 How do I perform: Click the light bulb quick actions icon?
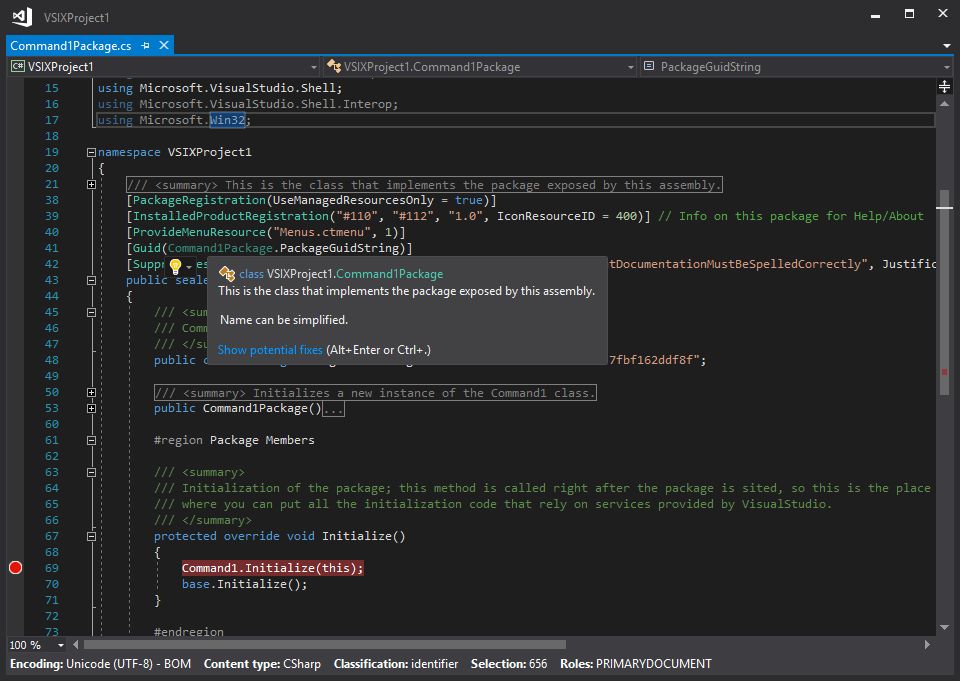[x=175, y=266]
